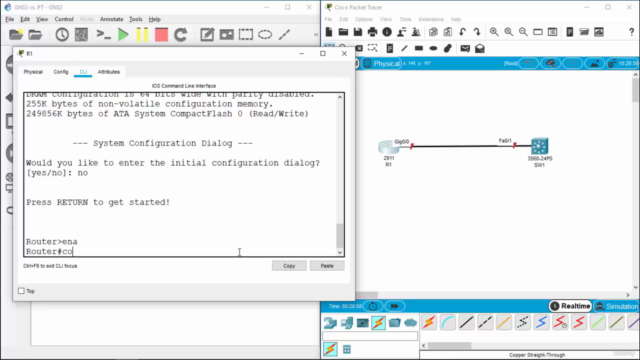
Task: Click fast forward time button
Action: point(394,306)
